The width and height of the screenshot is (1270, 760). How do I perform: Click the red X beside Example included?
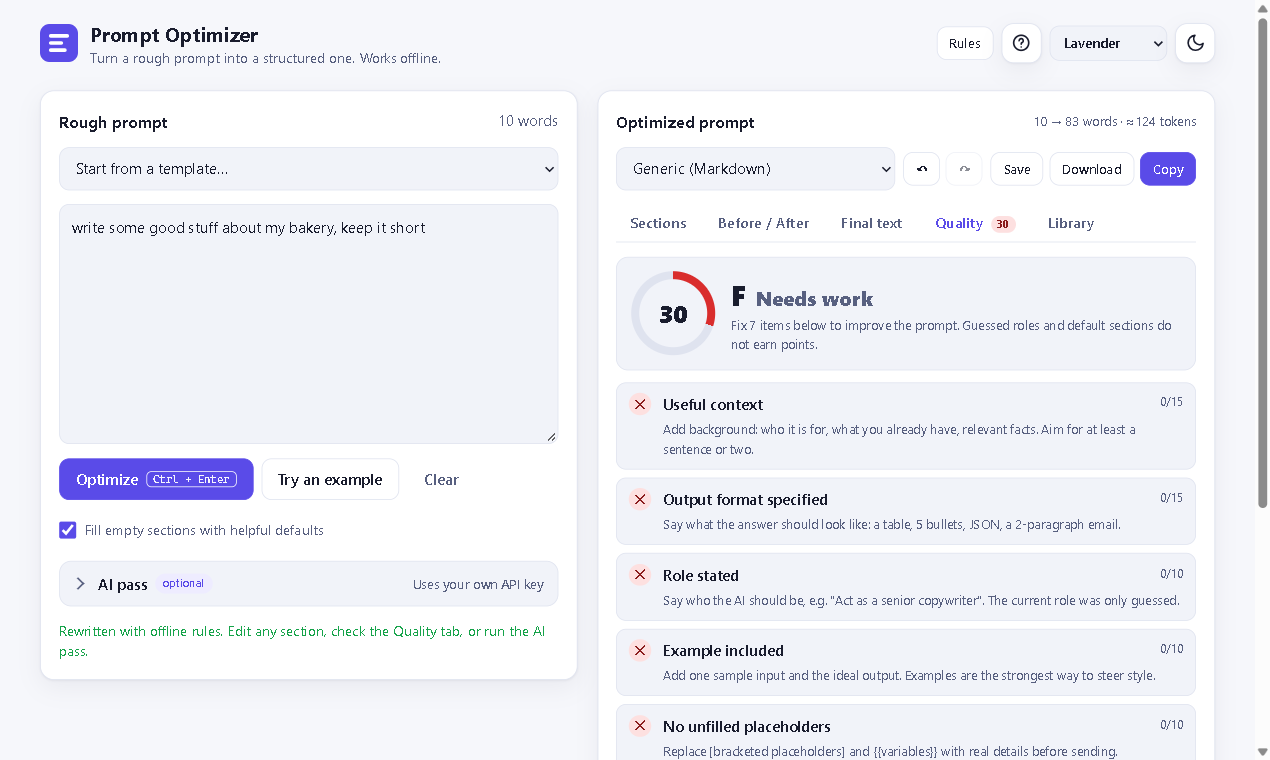(x=640, y=650)
